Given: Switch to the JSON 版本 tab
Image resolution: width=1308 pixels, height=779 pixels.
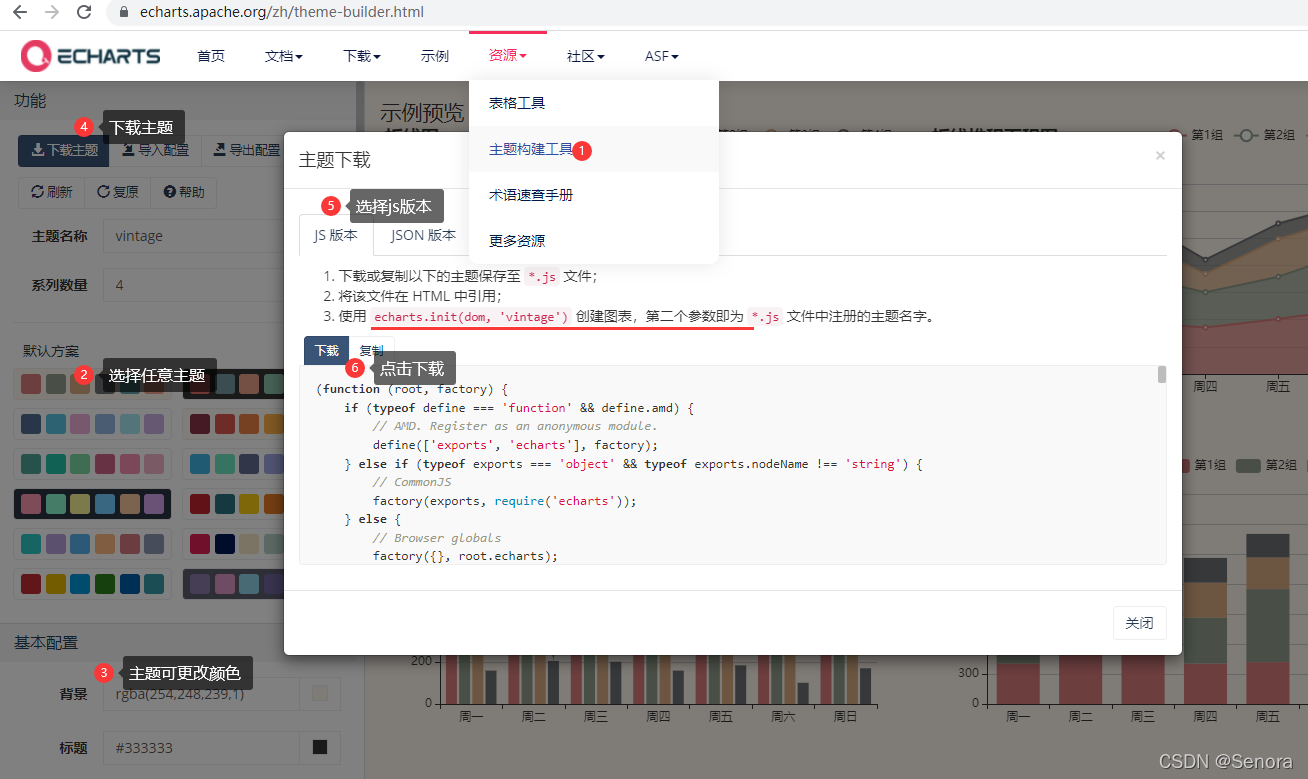Looking at the screenshot, I should pyautogui.click(x=421, y=234).
